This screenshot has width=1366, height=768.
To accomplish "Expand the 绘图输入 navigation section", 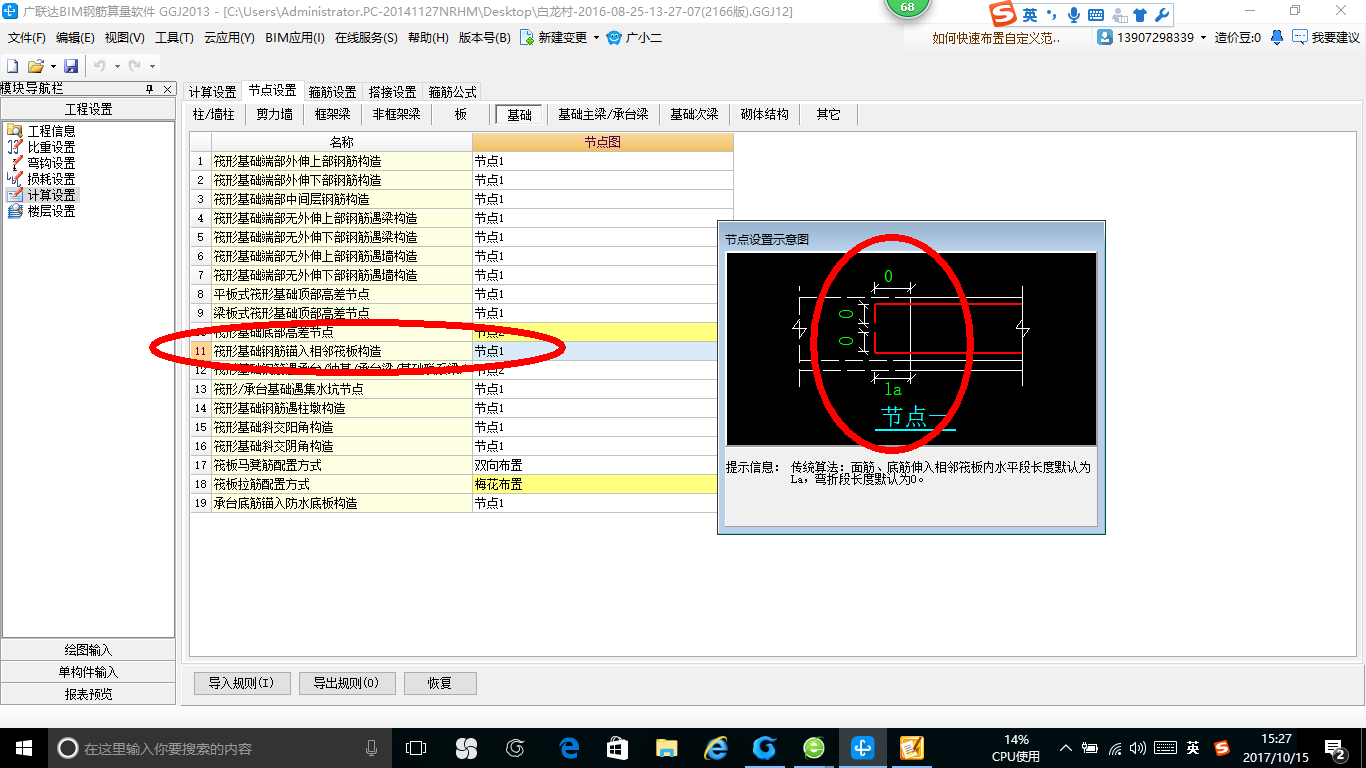I will tap(88, 650).
